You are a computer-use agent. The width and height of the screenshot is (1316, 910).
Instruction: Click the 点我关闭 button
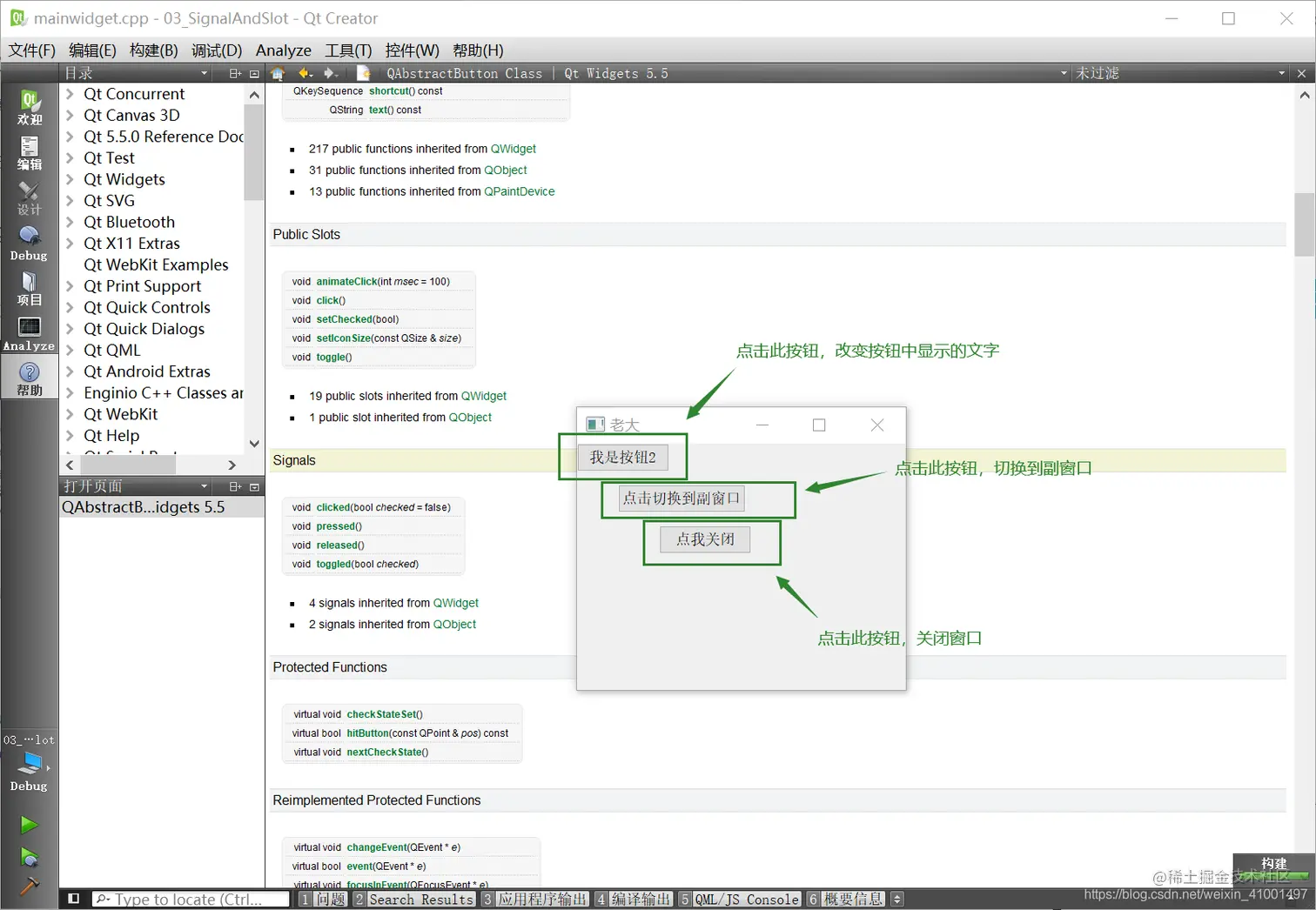click(x=706, y=539)
